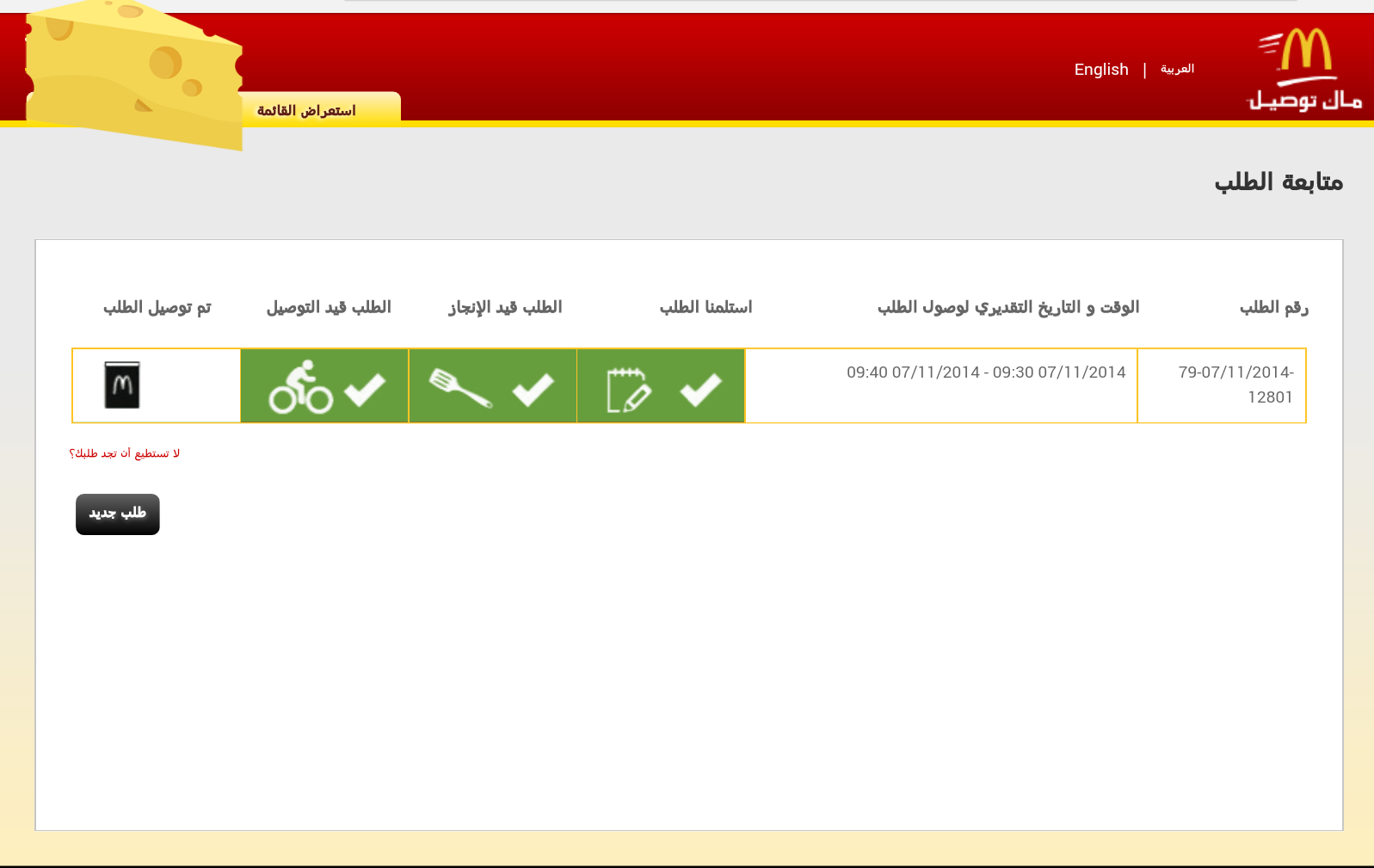
Task: Click the McDelivery golden arches logo
Action: click(1303, 71)
